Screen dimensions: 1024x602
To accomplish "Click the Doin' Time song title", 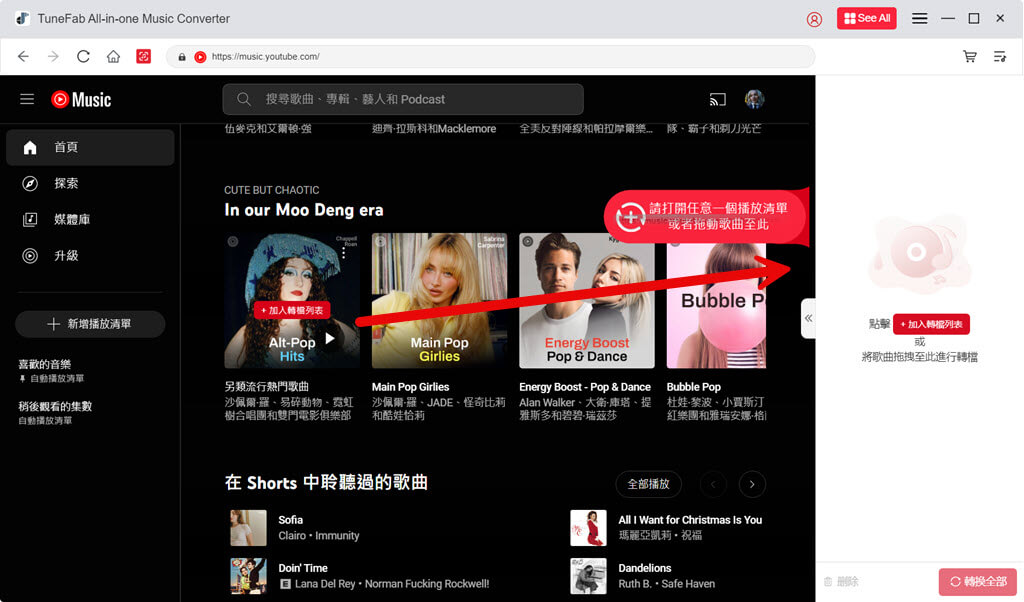I will click(303, 568).
